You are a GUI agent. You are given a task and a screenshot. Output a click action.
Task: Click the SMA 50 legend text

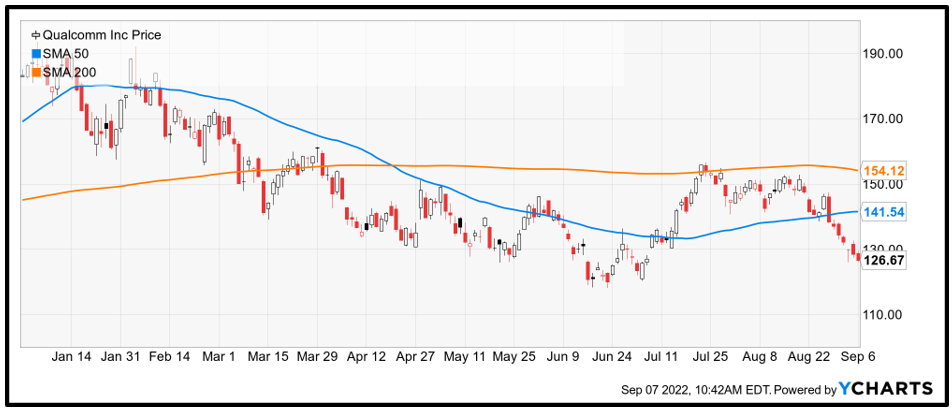67,54
